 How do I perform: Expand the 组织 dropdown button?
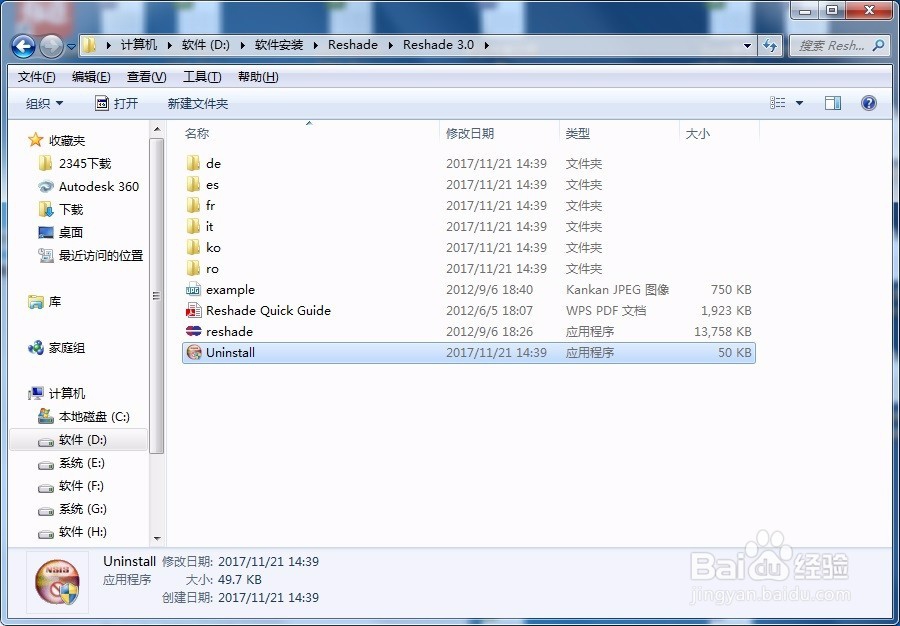44,104
